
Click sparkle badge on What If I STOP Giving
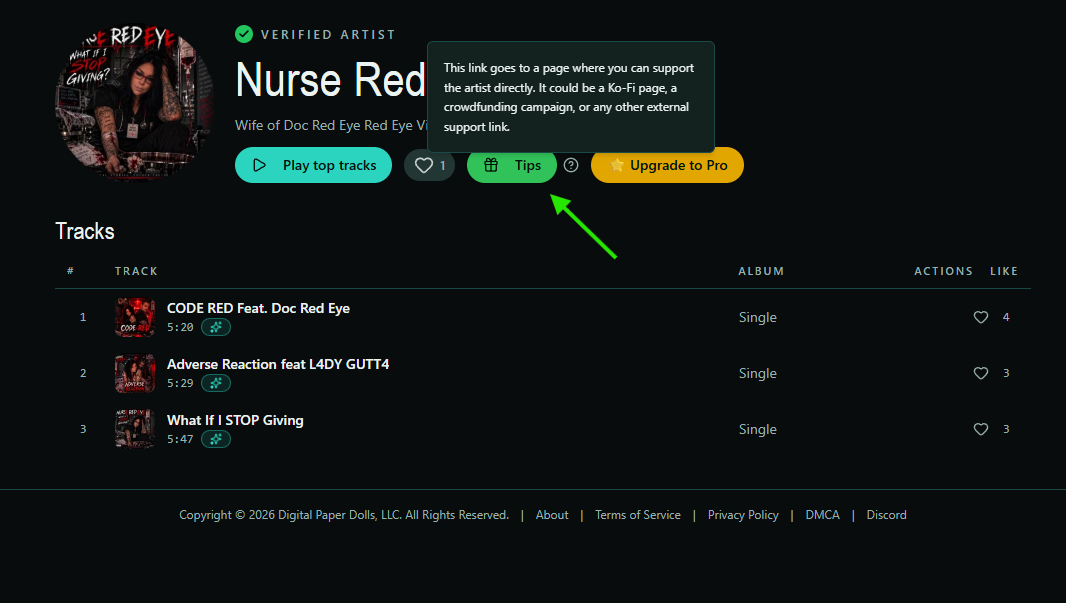tap(216, 439)
